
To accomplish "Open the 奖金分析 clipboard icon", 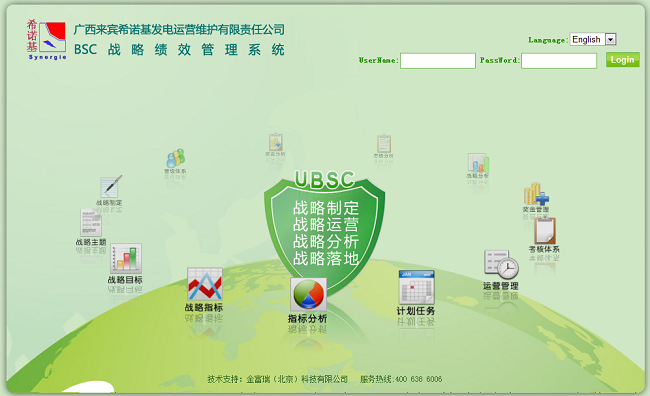I will pos(275,142).
